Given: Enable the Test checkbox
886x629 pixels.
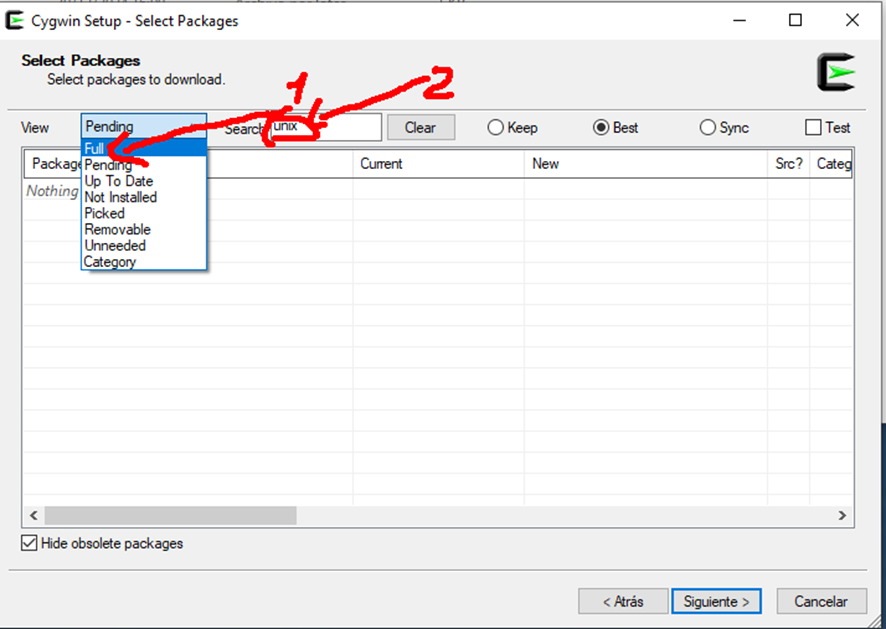Looking at the screenshot, I should [x=814, y=128].
